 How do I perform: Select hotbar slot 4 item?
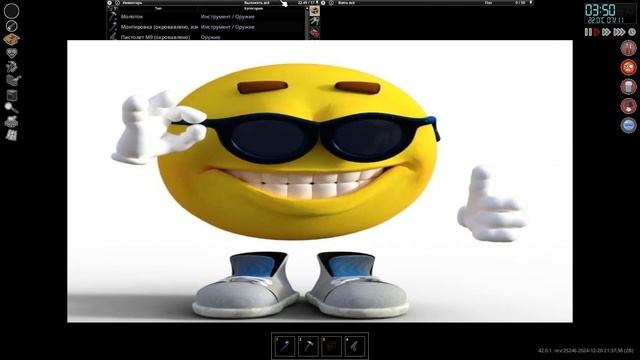(355, 346)
